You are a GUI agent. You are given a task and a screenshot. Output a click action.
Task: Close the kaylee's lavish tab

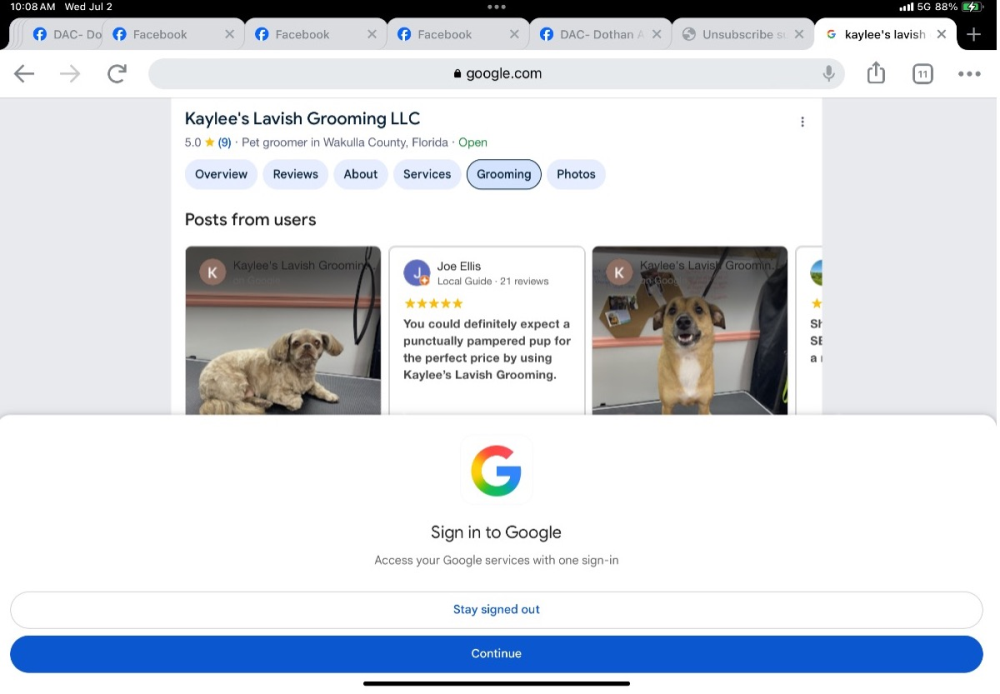point(941,34)
